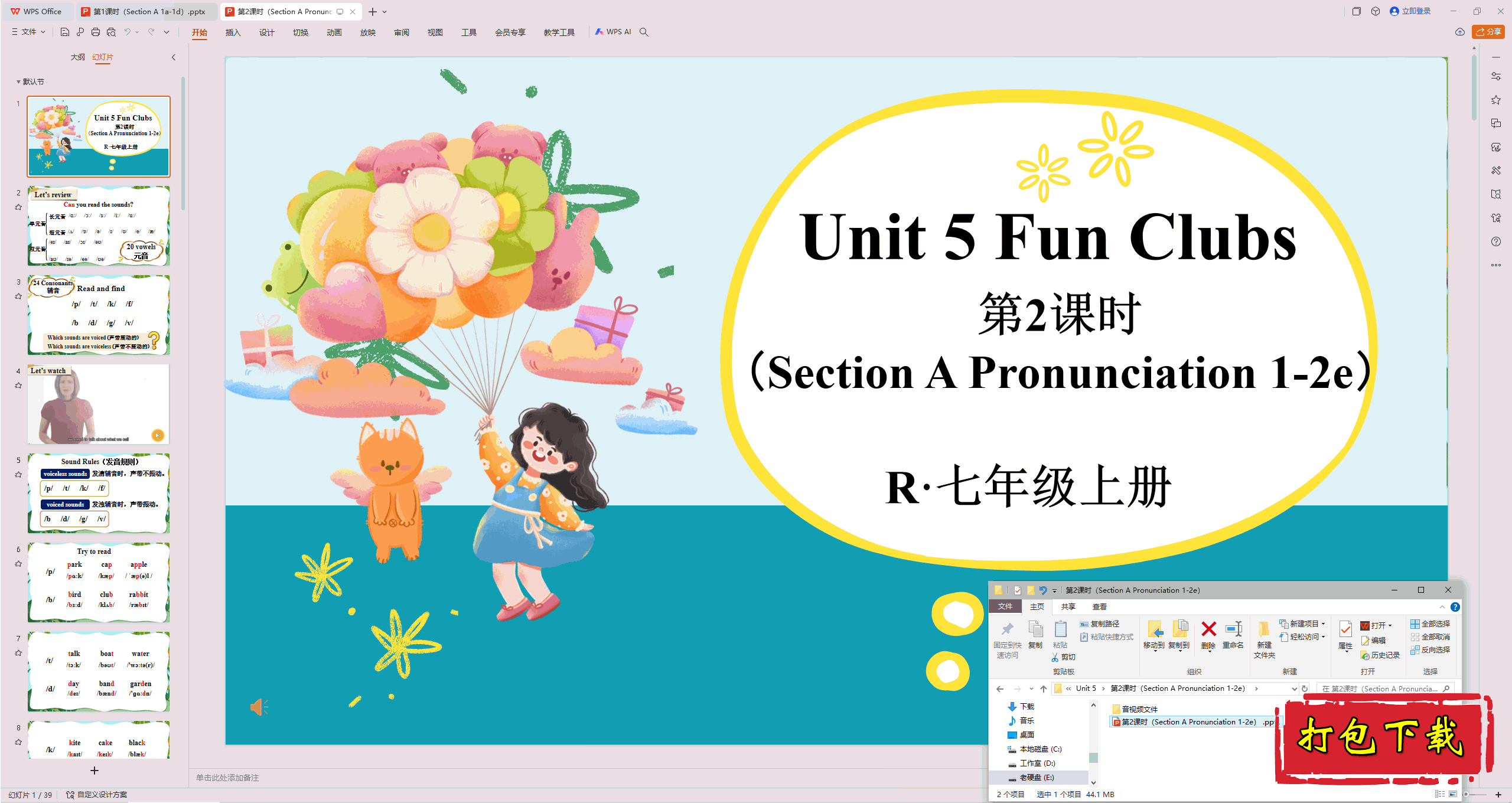Click the shirt skin settings icon in sidebar
This screenshot has height=803, width=1512.
(x=1496, y=218)
